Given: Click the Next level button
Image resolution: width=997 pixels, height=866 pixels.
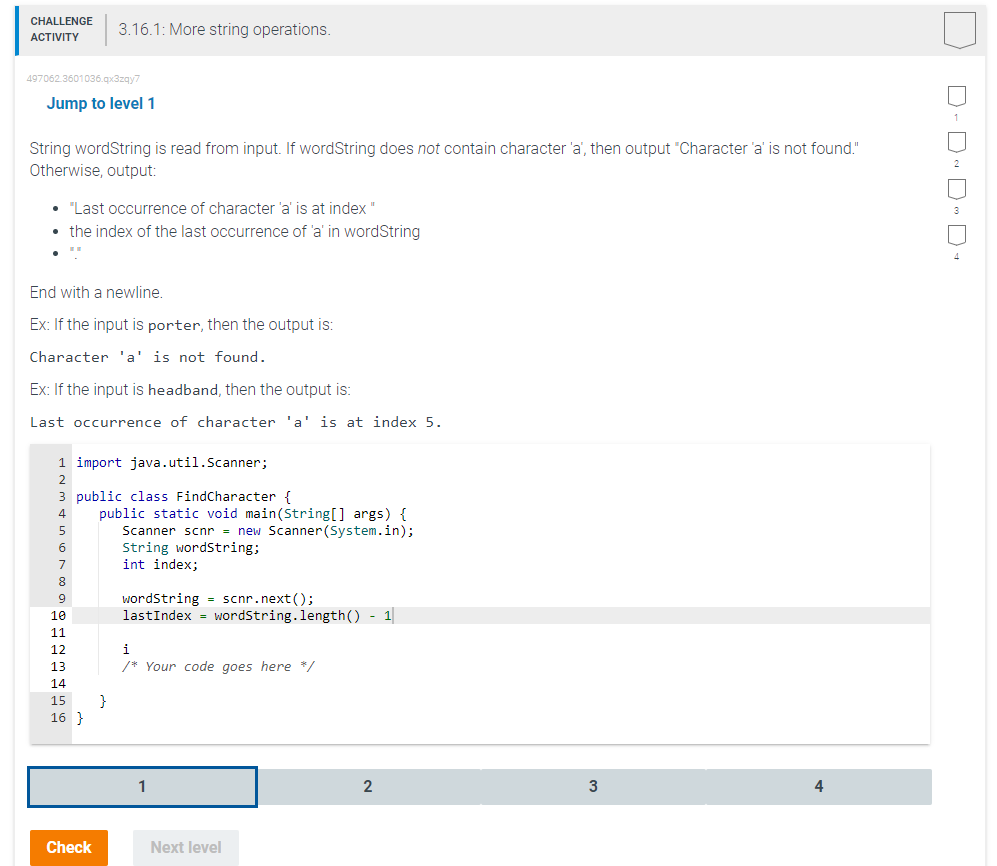Looking at the screenshot, I should 185,847.
